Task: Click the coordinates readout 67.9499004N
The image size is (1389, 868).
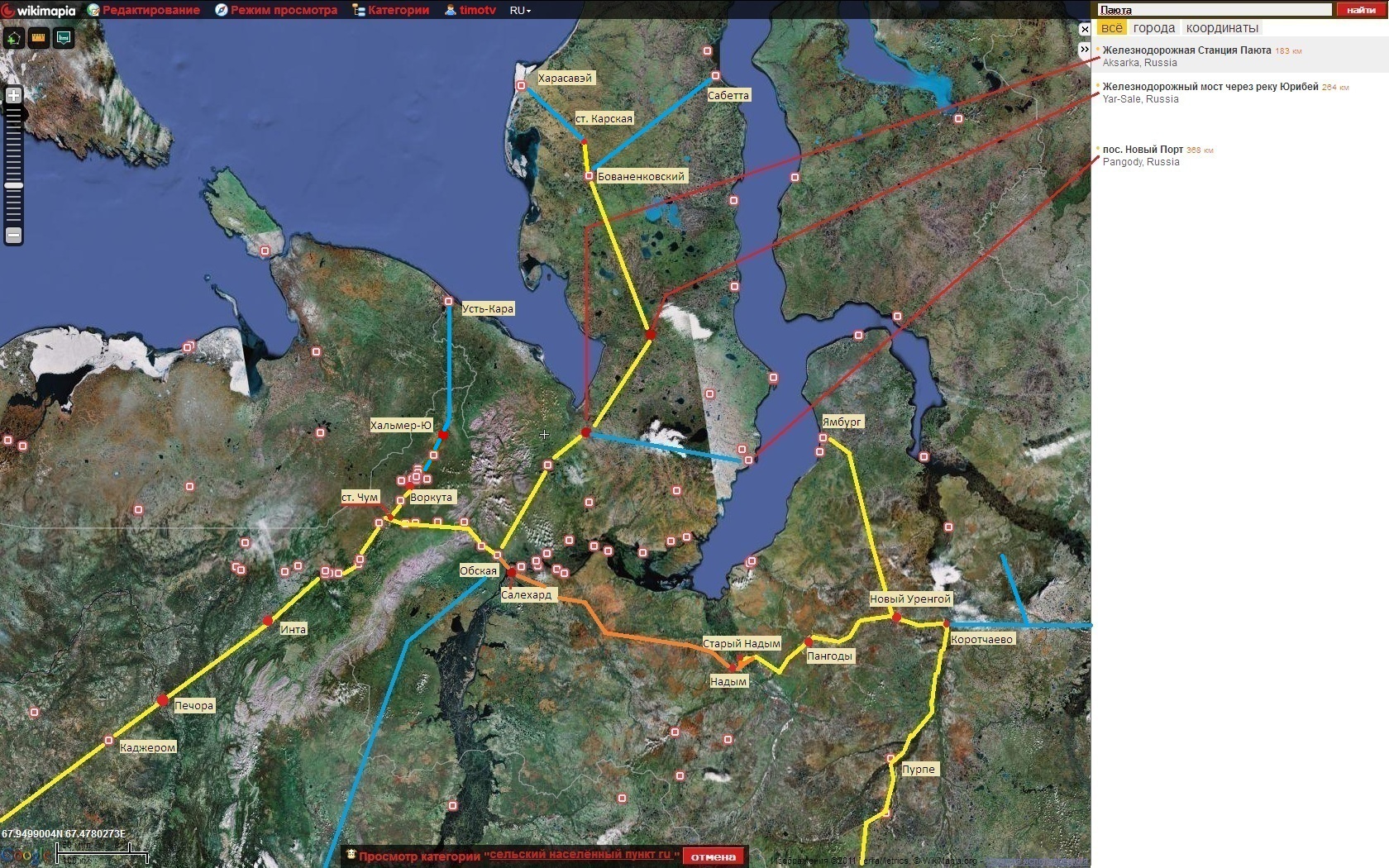Action: click(64, 834)
